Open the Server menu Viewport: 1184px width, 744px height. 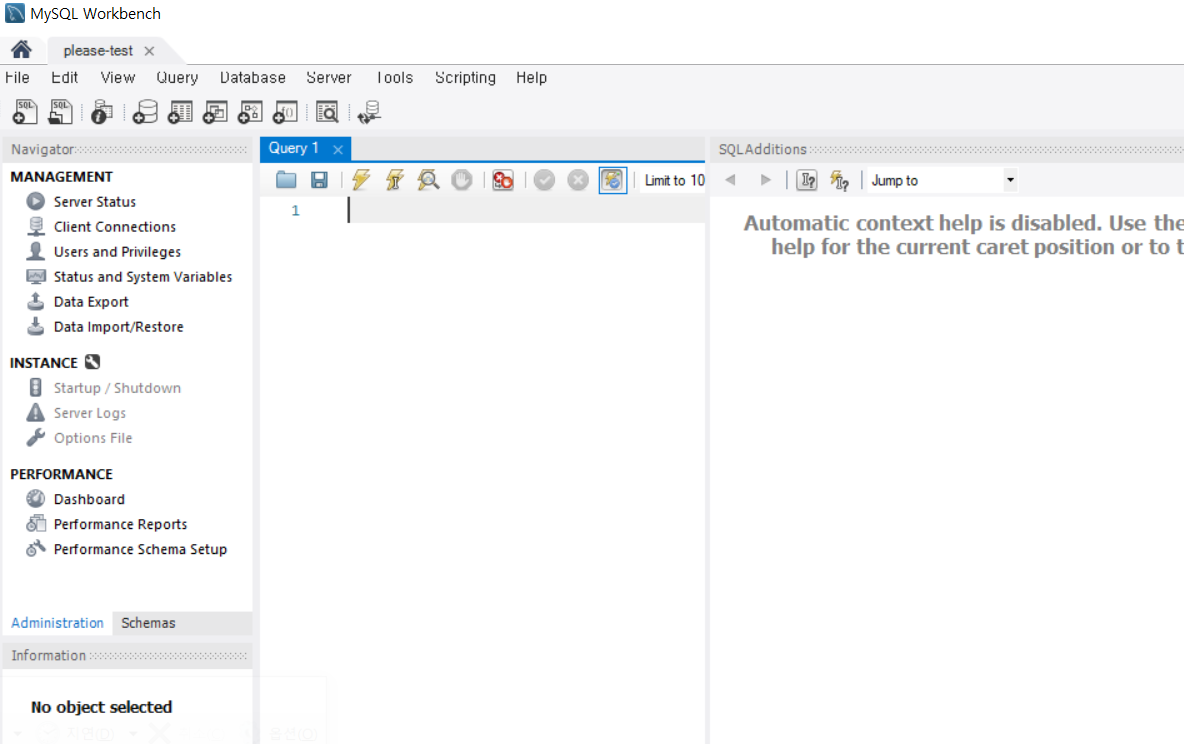point(329,77)
